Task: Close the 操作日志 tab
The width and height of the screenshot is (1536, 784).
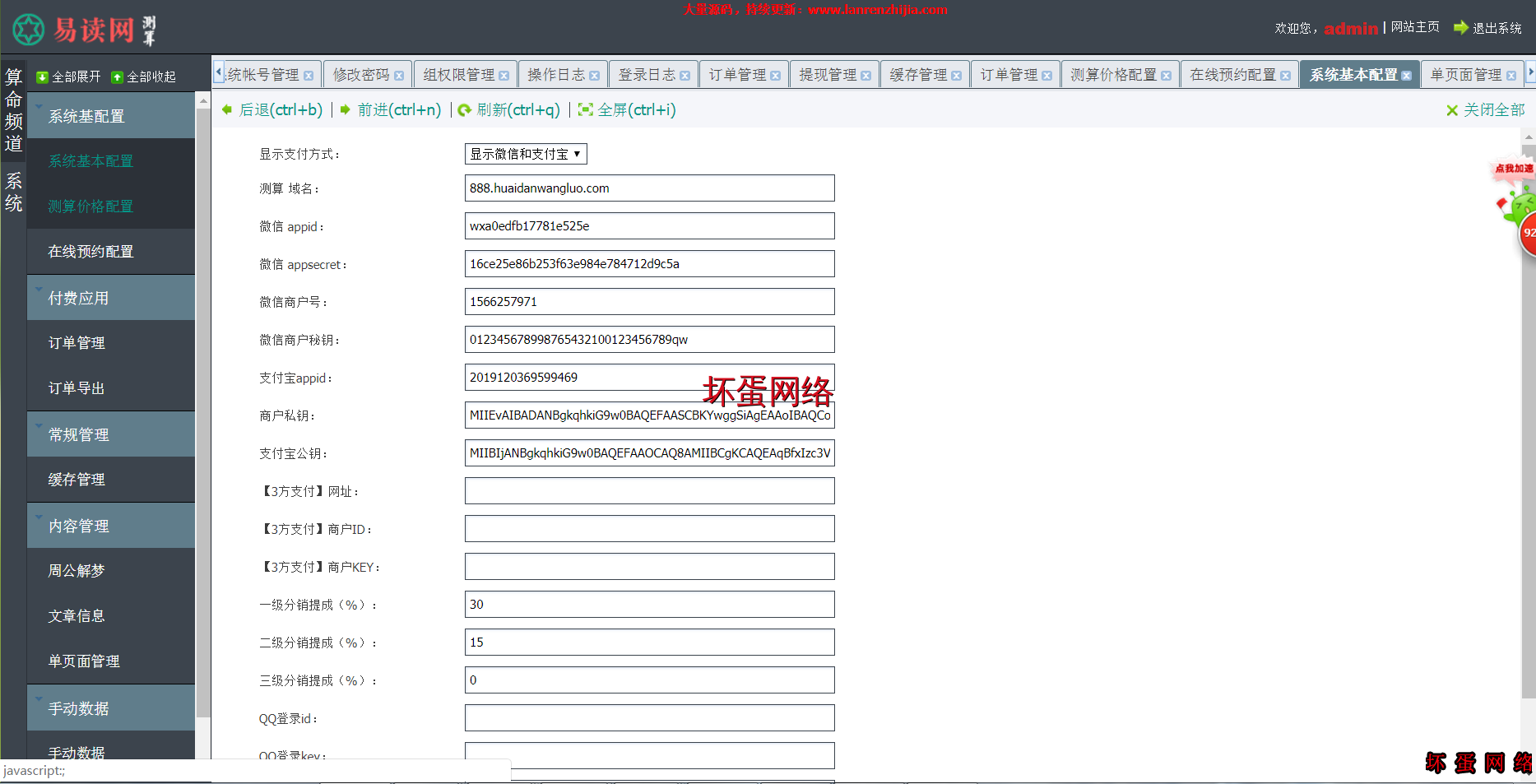Action: click(595, 76)
